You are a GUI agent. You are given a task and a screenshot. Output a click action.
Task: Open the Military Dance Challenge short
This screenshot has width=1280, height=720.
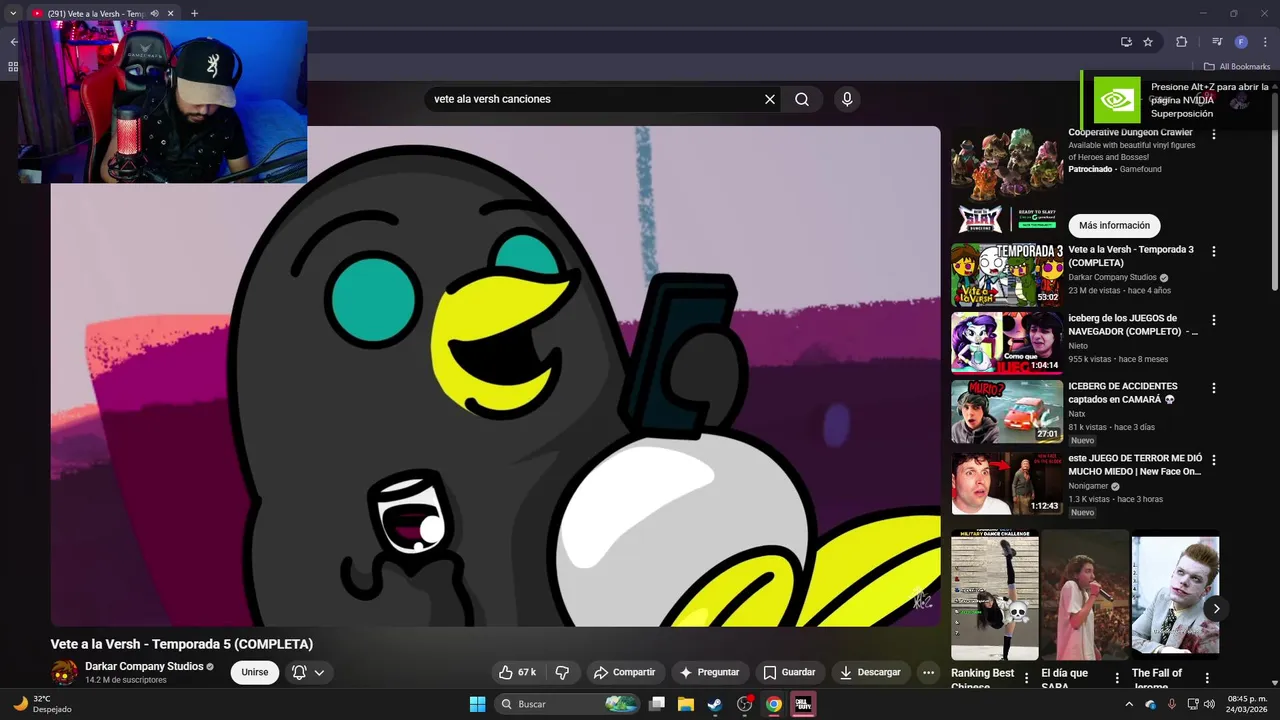click(995, 595)
